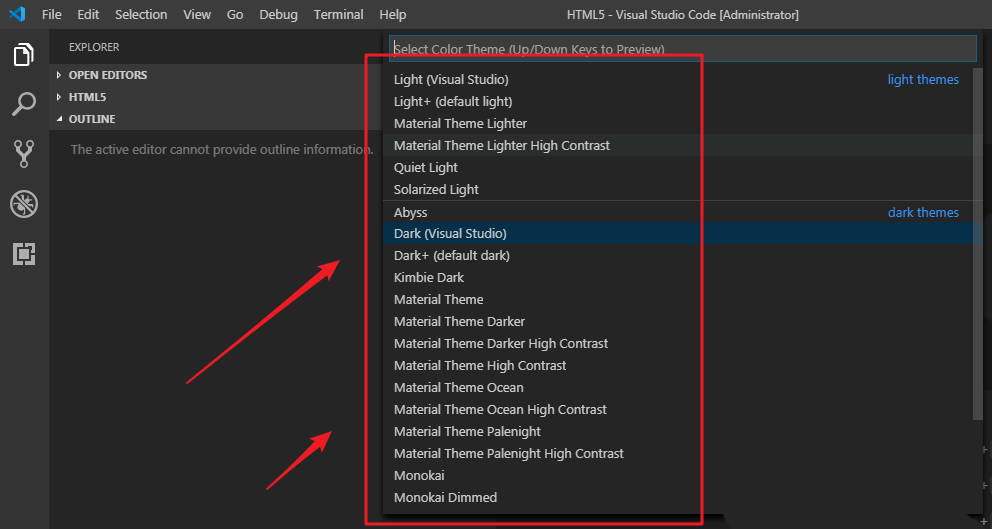Open the Search view magnifier icon
Image resolution: width=992 pixels, height=529 pixels.
24,104
